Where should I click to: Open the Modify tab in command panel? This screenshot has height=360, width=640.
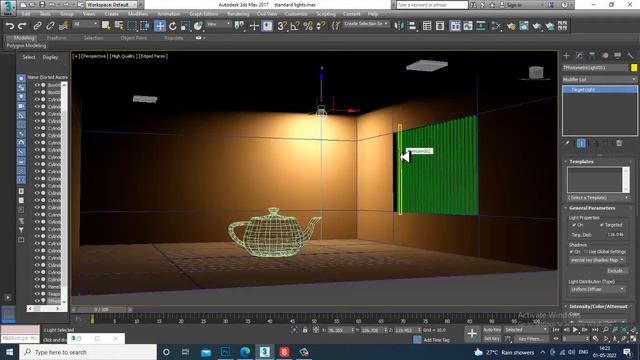coord(579,56)
